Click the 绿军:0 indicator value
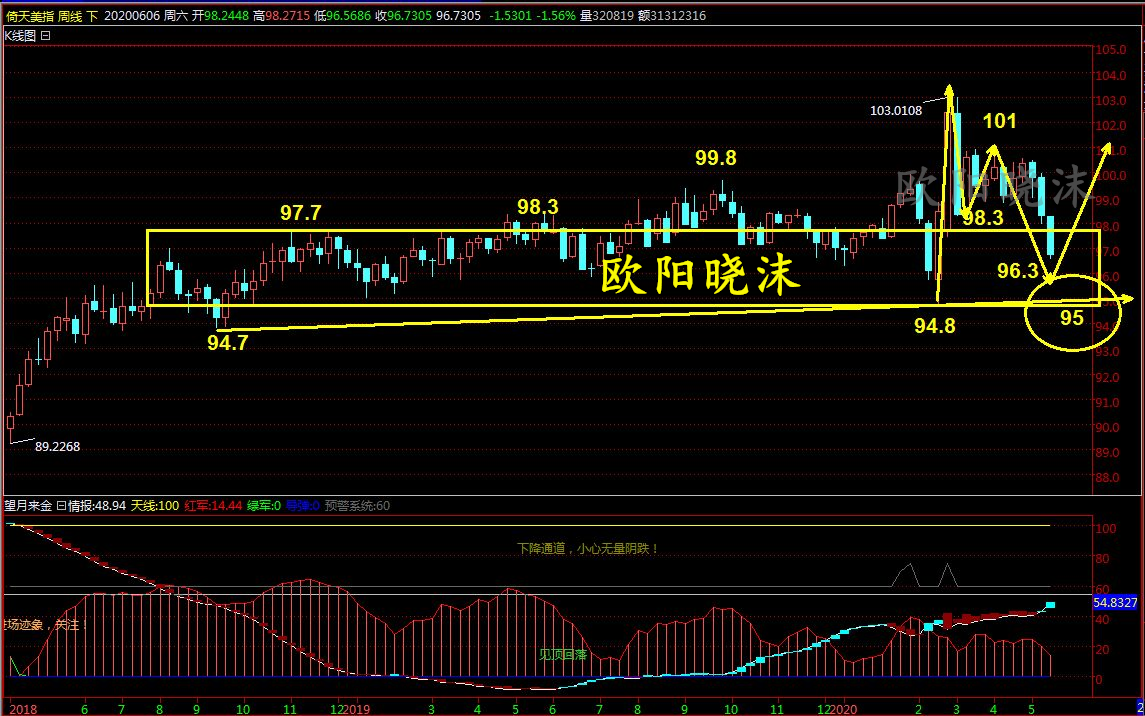The width and height of the screenshot is (1145, 716). (x=264, y=505)
